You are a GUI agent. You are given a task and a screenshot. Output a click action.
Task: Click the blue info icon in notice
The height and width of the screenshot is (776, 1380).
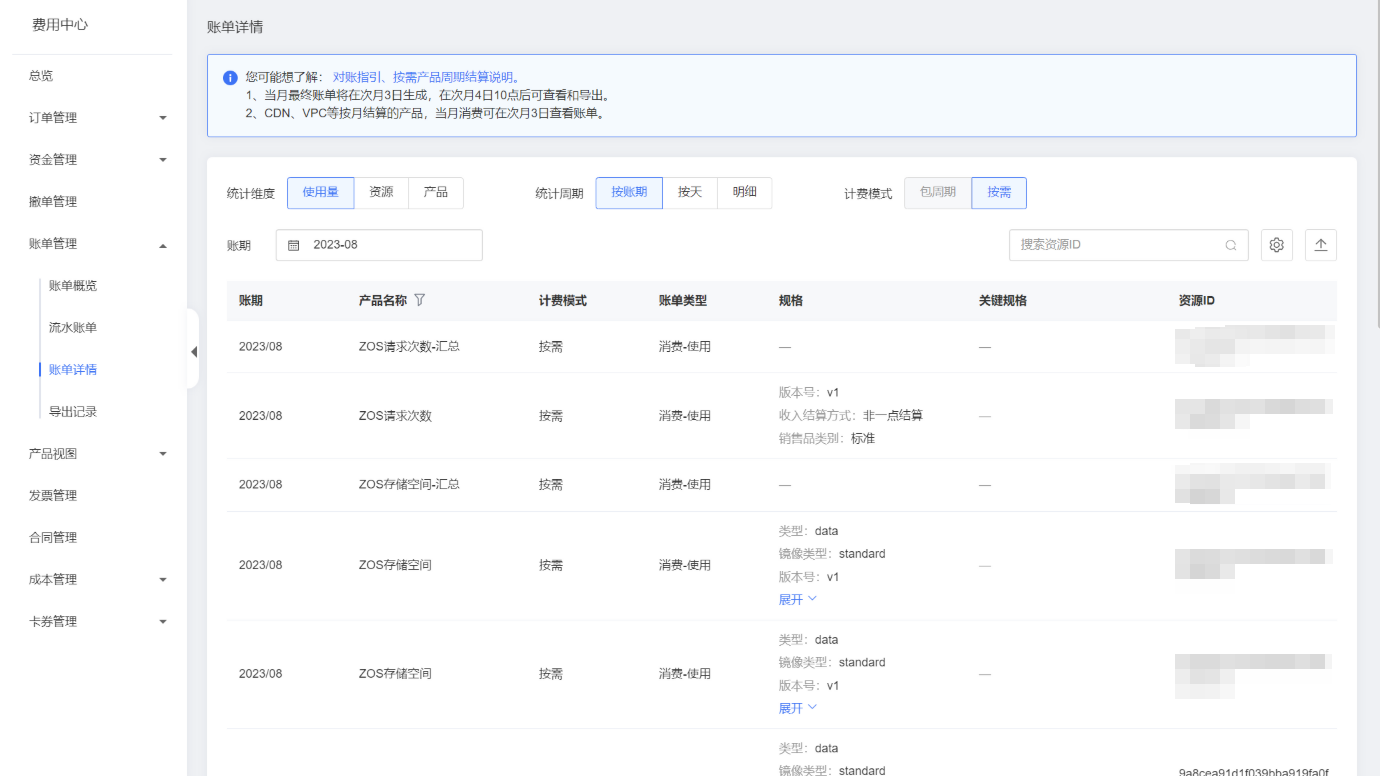(230, 78)
